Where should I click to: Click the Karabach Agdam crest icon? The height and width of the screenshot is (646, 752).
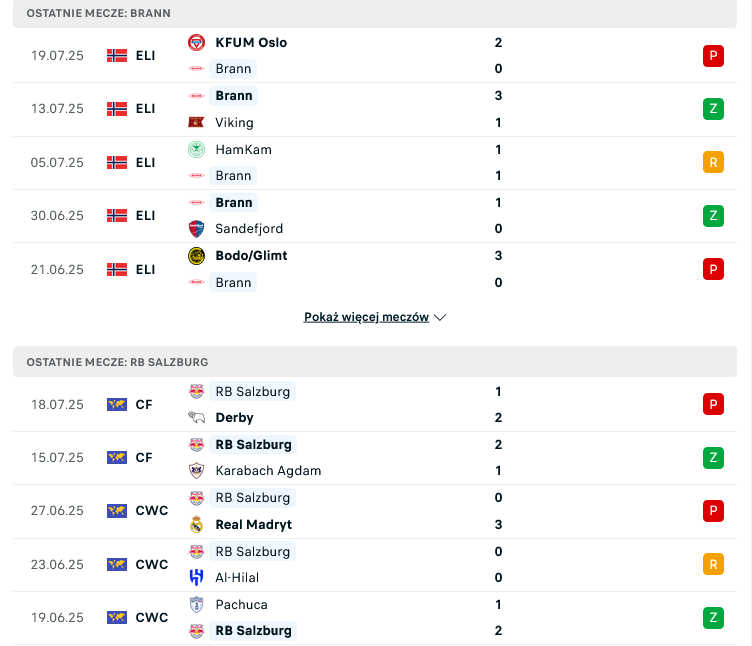tap(196, 470)
